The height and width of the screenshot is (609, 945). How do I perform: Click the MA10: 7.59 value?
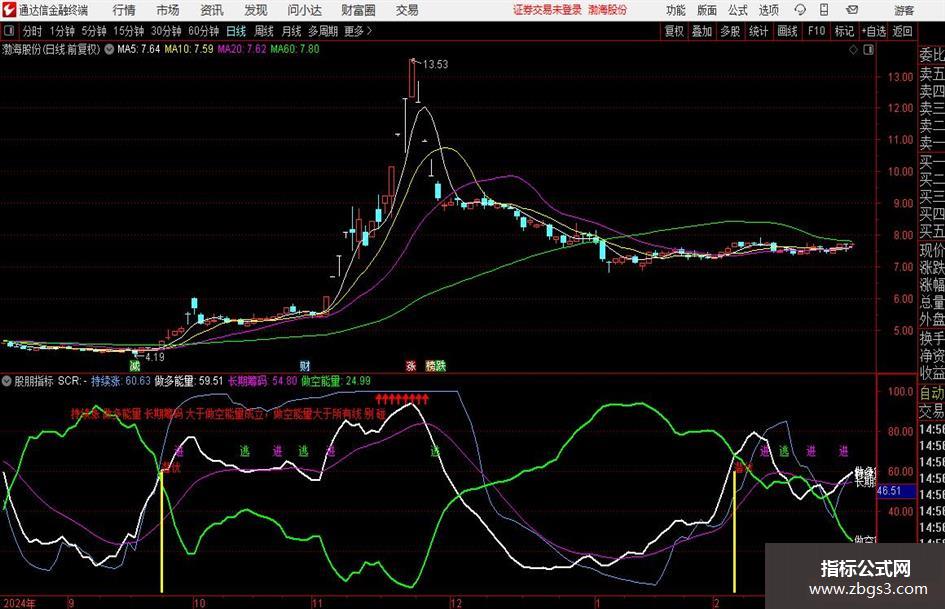pos(189,49)
